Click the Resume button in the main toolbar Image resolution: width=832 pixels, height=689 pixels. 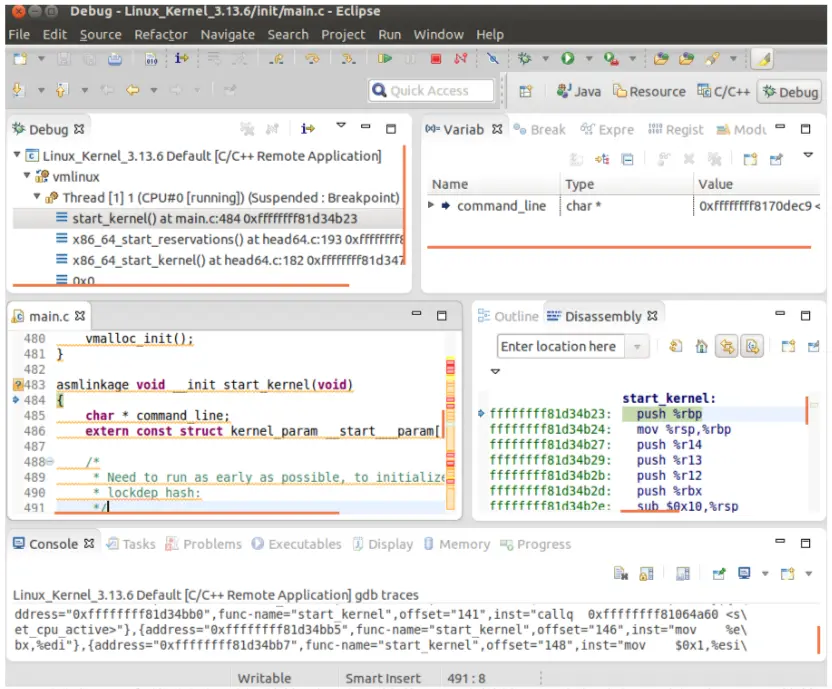click(x=384, y=58)
